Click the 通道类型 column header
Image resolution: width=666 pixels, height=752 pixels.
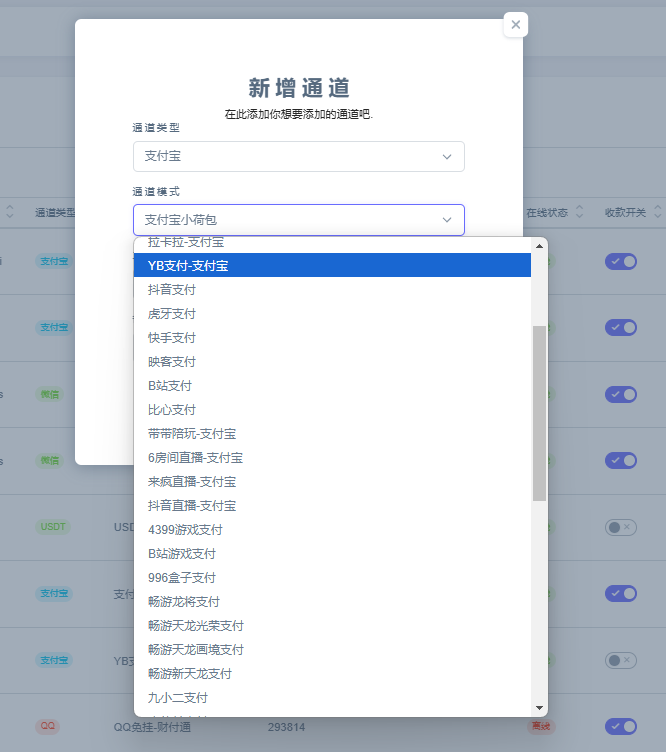click(55, 212)
